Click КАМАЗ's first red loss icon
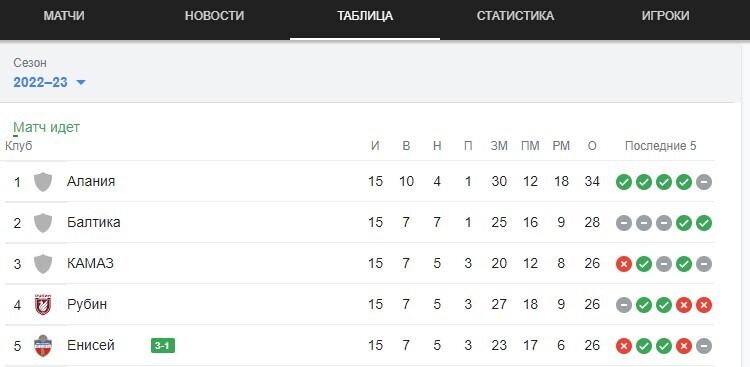750x367 pixels. click(x=624, y=264)
